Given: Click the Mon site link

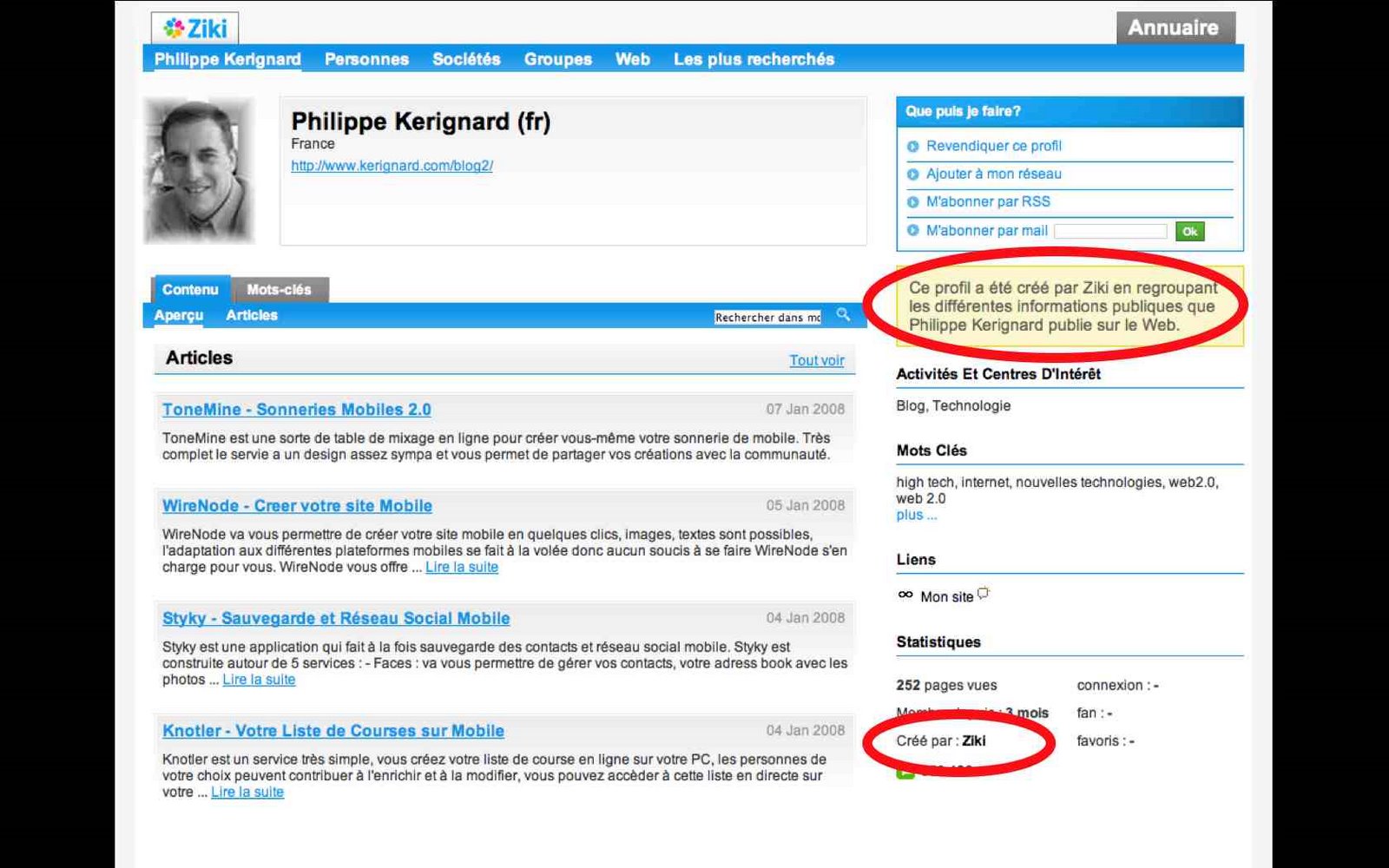Looking at the screenshot, I should [x=947, y=597].
